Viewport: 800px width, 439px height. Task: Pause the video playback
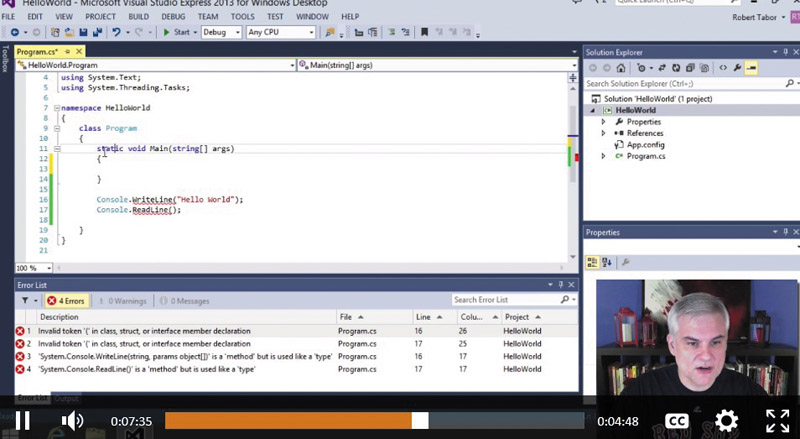(x=22, y=421)
